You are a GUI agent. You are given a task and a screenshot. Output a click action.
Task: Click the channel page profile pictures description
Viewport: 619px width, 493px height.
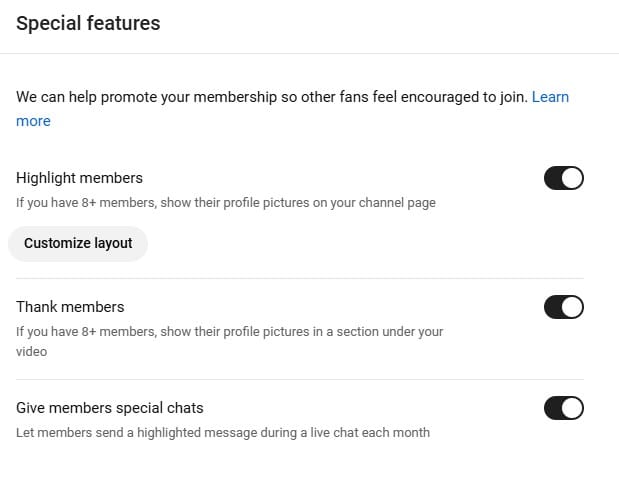[x=226, y=202]
